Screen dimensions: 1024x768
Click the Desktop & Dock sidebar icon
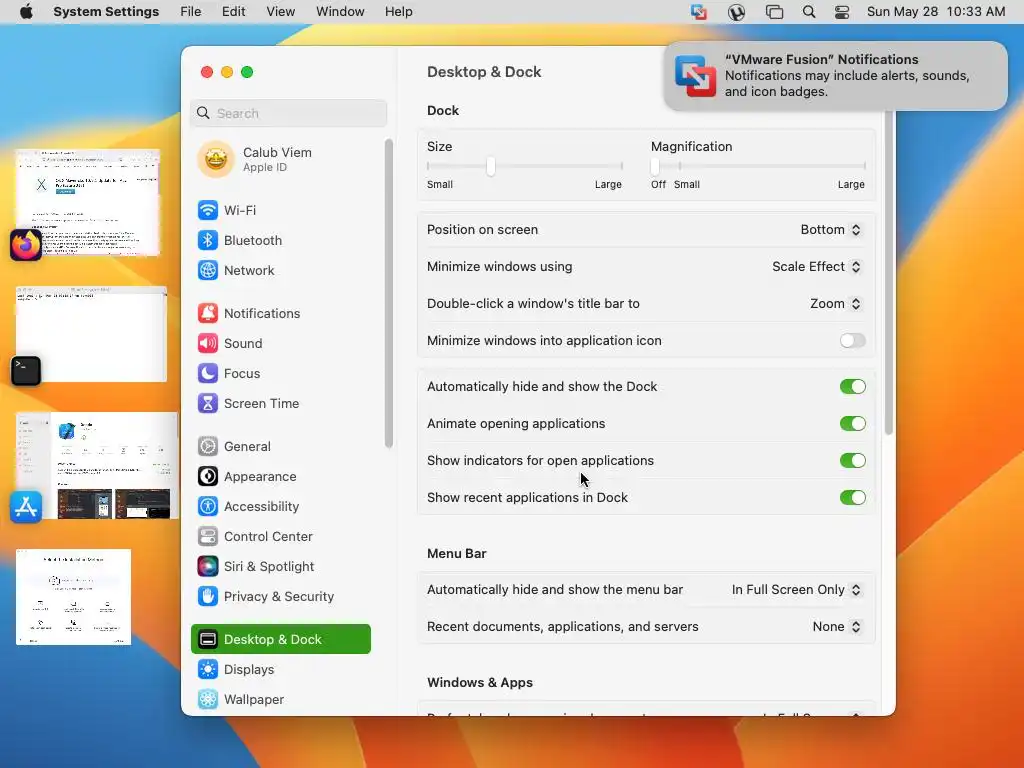click(x=208, y=639)
